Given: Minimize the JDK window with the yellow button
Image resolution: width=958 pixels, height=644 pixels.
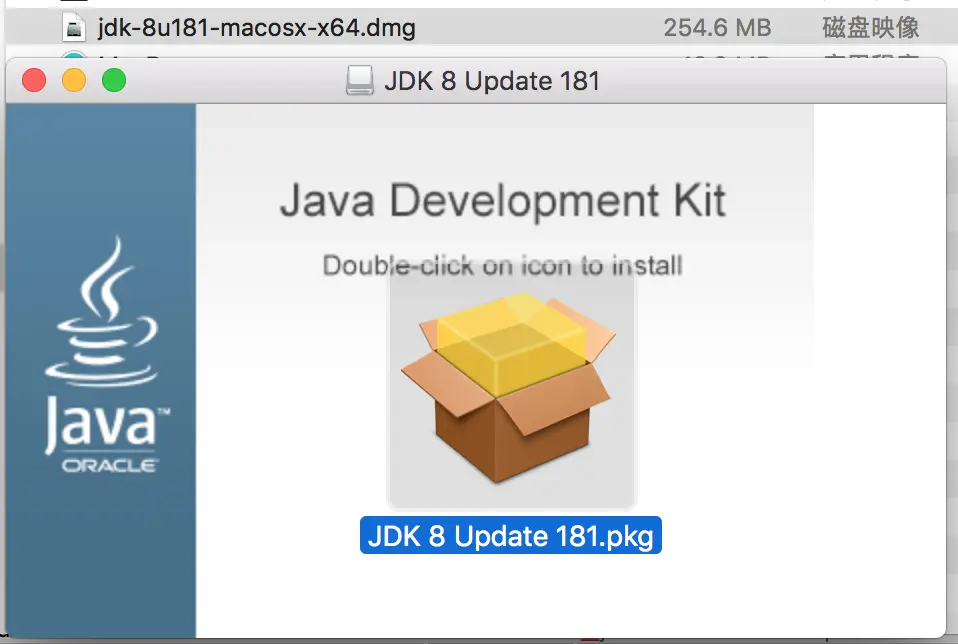Looking at the screenshot, I should 74,80.
